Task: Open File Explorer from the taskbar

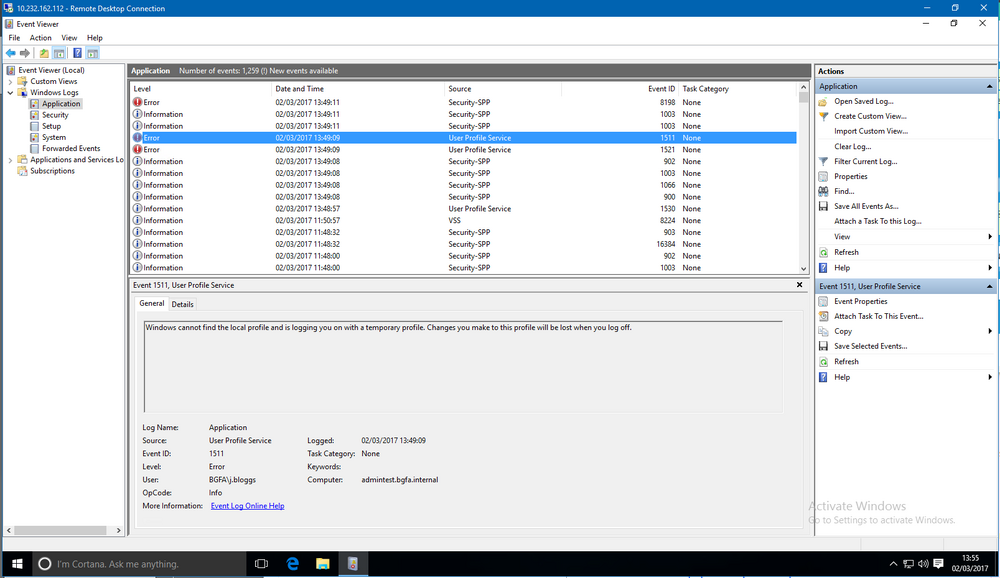Action: click(x=323, y=564)
